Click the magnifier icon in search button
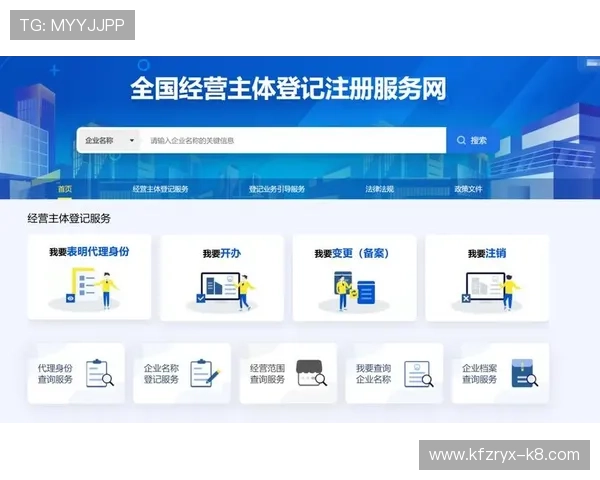 (461, 140)
